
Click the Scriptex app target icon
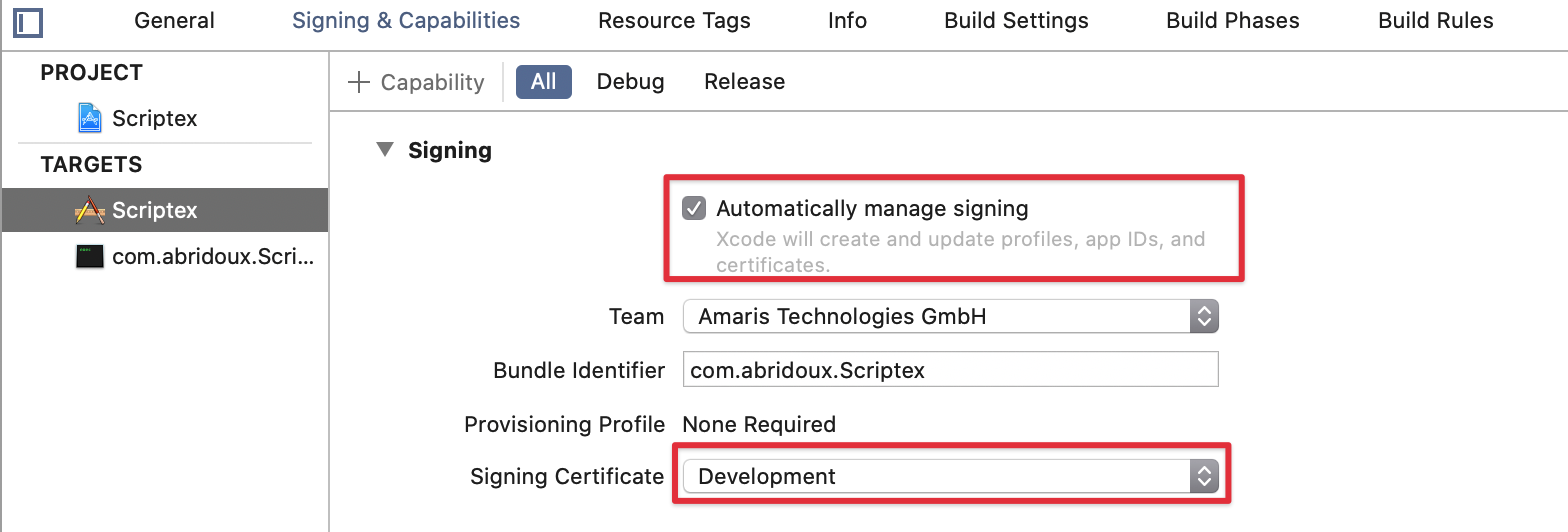tap(90, 210)
